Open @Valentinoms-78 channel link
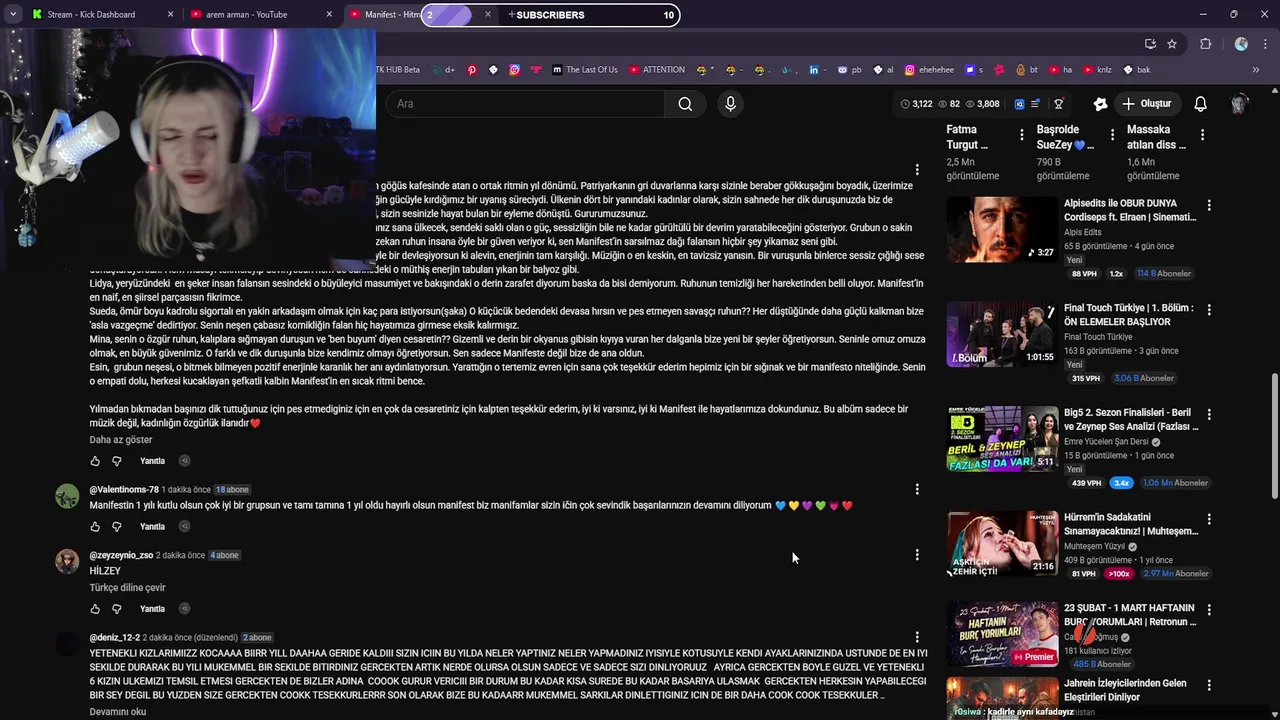 tap(124, 490)
